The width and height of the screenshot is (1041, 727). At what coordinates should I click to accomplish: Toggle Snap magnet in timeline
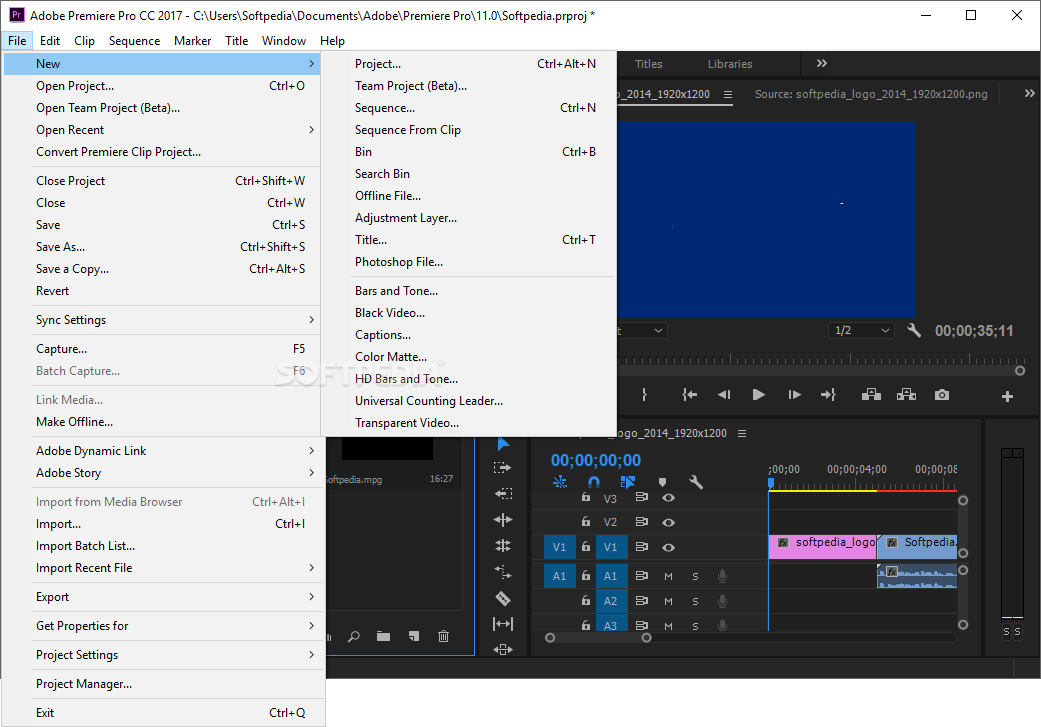click(594, 482)
